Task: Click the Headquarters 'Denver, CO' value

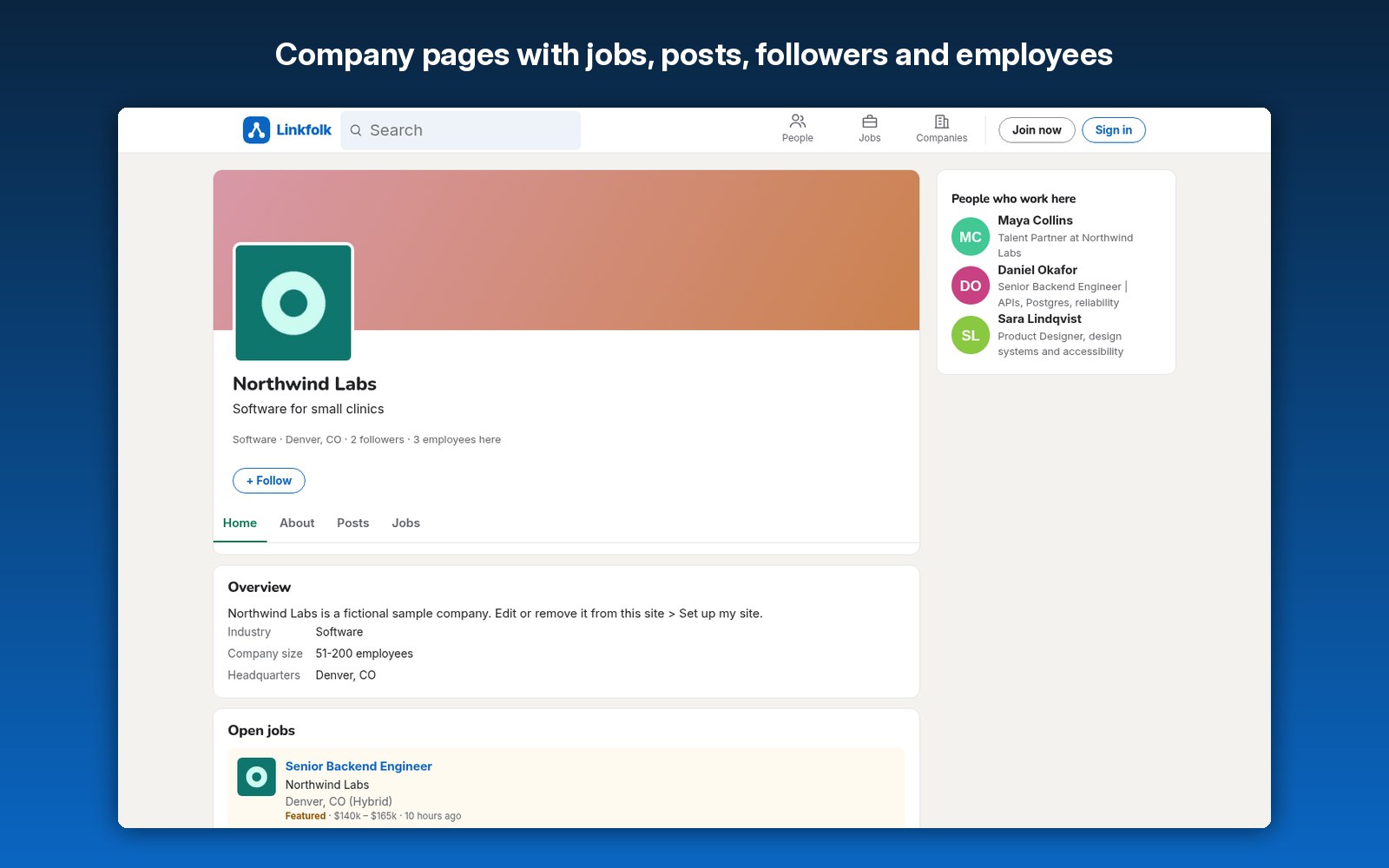Action: (x=346, y=675)
